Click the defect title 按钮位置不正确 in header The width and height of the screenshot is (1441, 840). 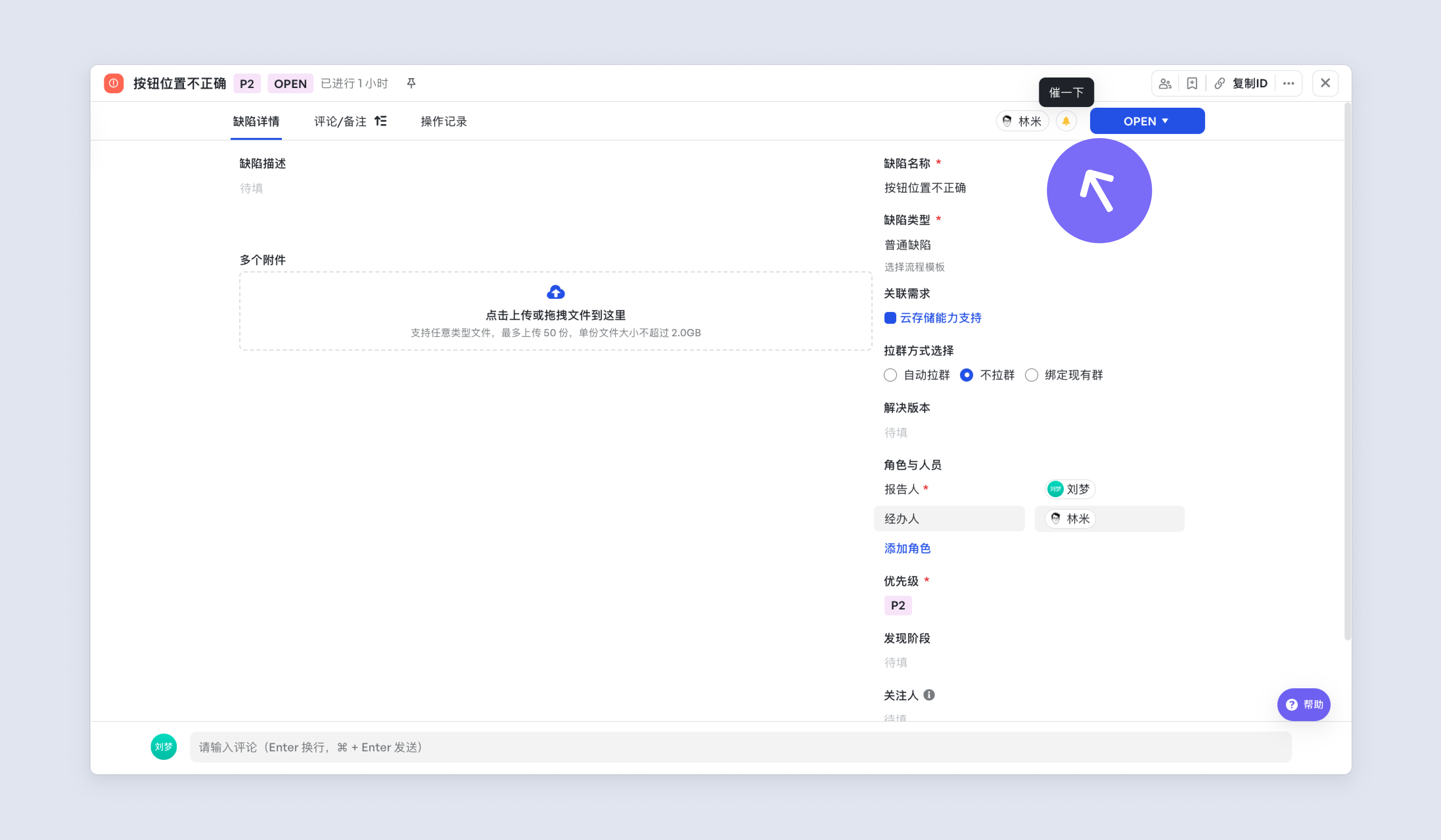tap(180, 83)
